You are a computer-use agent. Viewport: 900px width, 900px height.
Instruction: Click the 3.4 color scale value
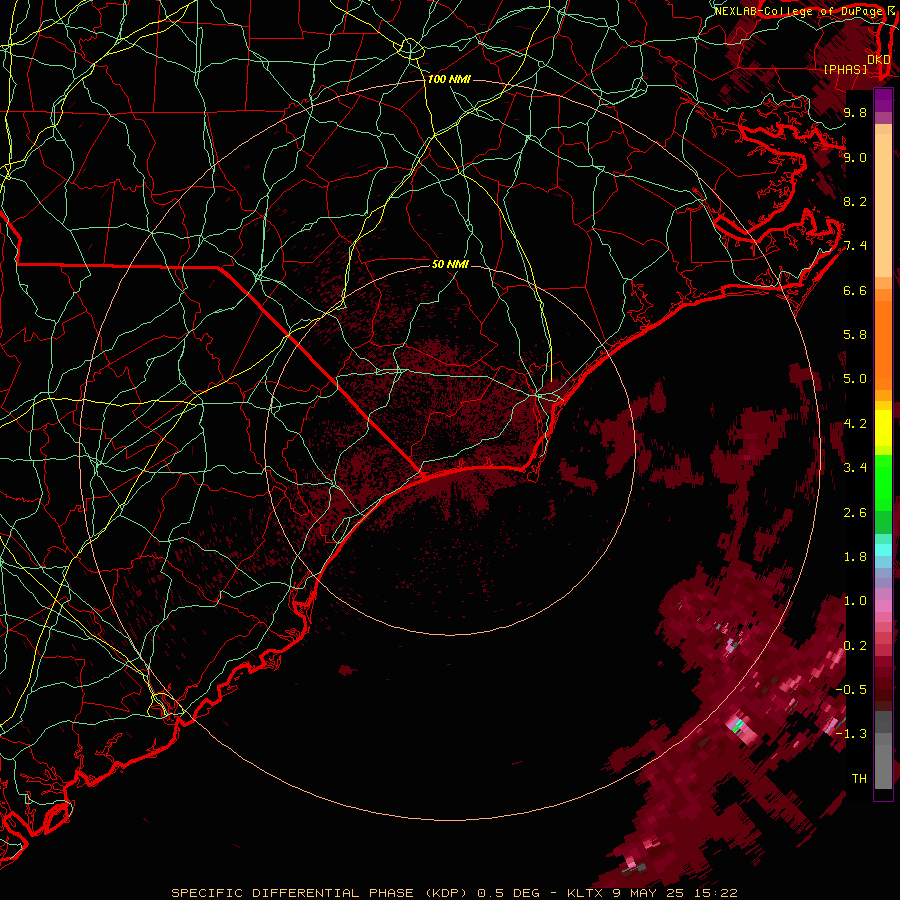click(855, 468)
